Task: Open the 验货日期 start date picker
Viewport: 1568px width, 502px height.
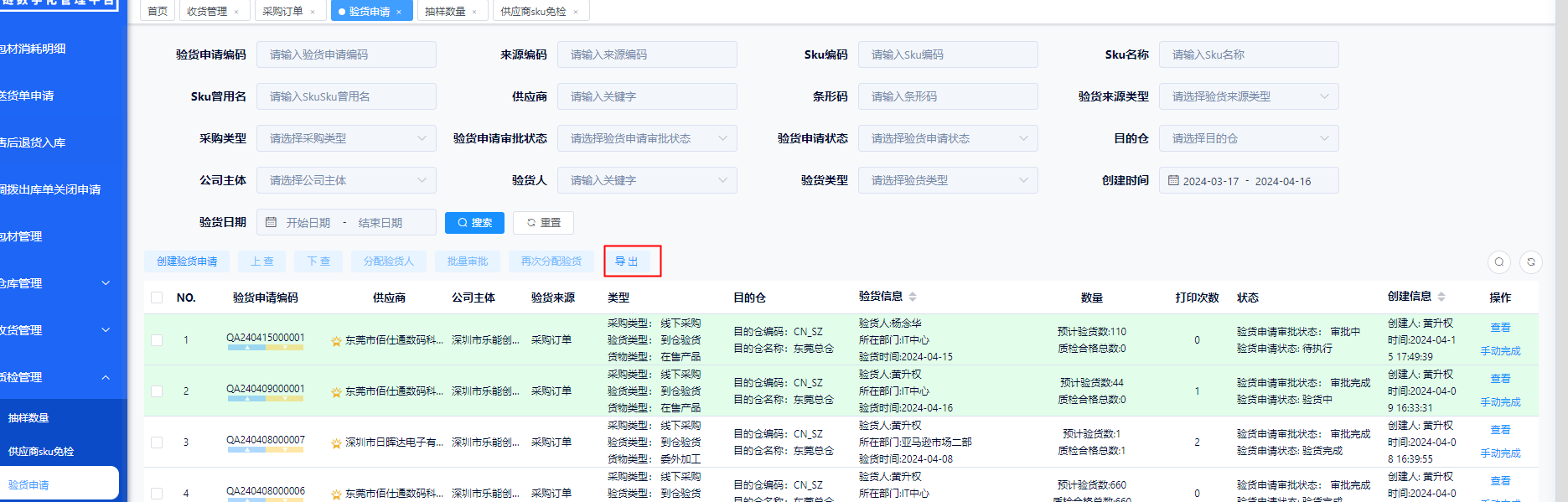Action: (308, 223)
